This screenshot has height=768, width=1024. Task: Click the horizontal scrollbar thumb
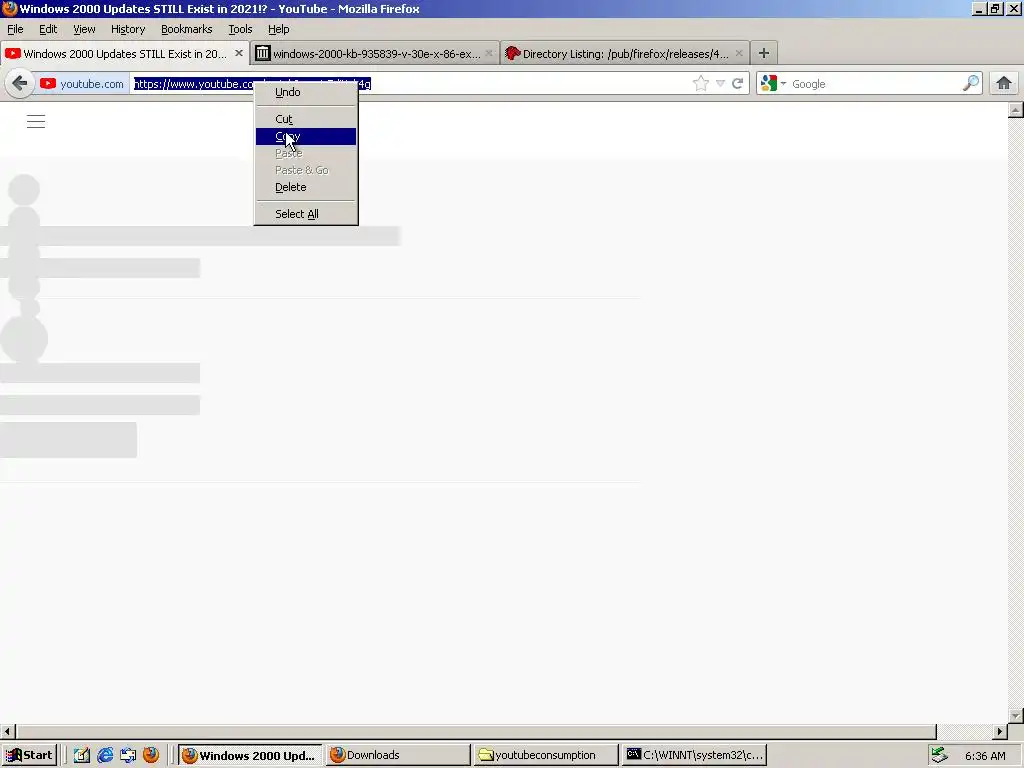point(476,731)
